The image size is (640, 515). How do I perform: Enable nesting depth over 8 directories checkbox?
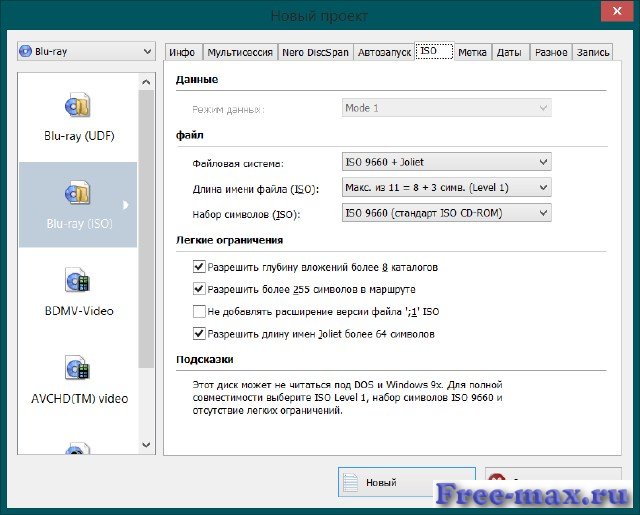click(199, 267)
